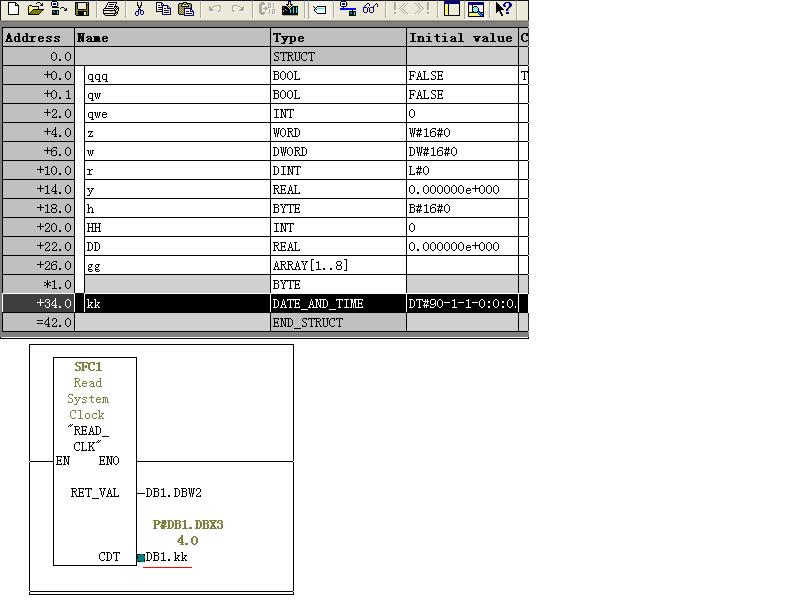Viewport: 794px width, 601px height.
Task: Click the network connection icon
Action: click(x=347, y=9)
